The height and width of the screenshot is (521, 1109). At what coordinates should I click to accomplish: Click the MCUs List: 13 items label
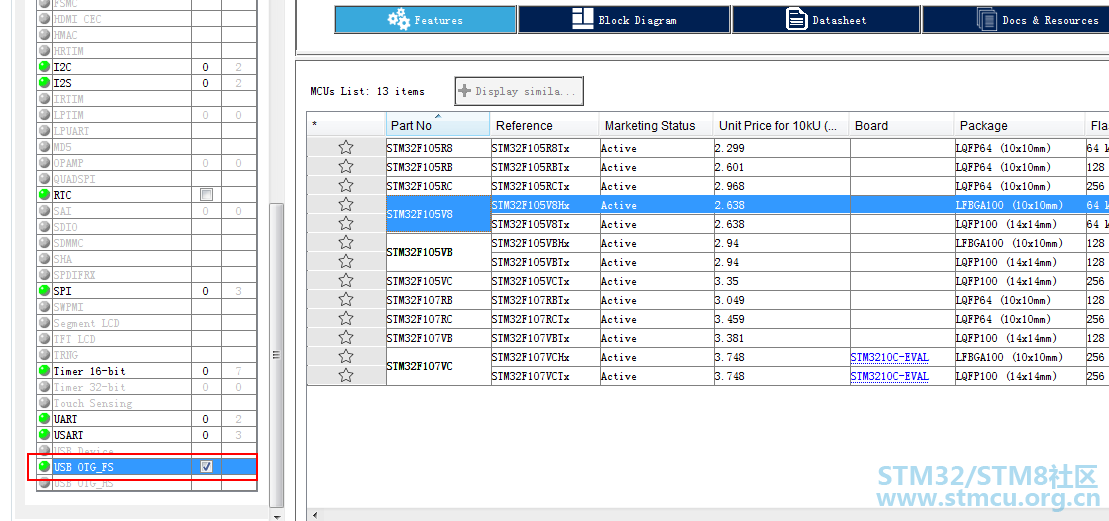368,91
